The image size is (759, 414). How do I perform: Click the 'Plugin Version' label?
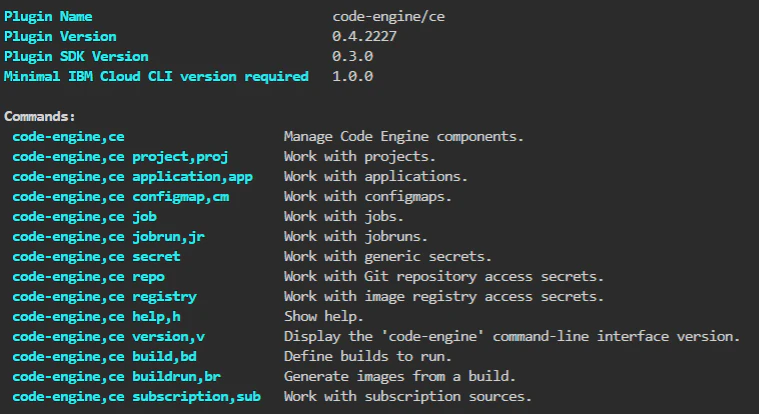60,36
